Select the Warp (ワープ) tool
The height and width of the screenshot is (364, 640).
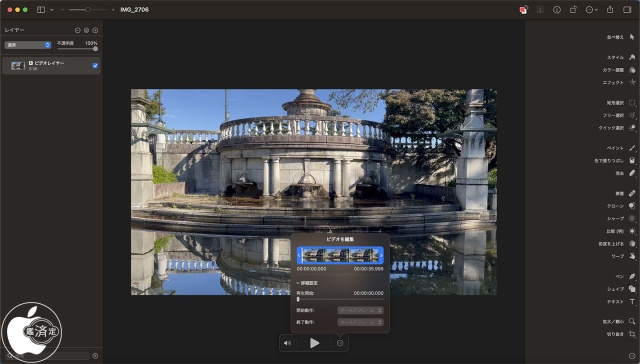click(632, 256)
